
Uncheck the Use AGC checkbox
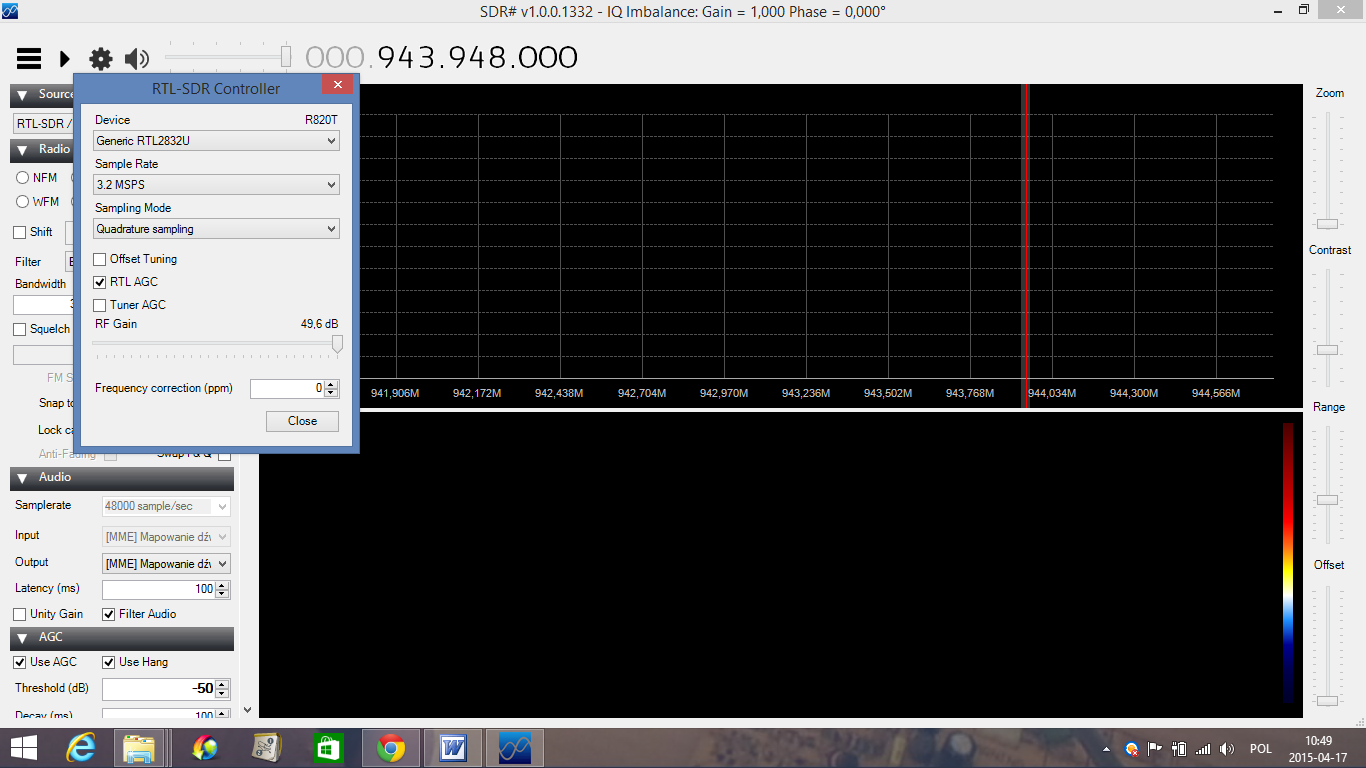(20, 662)
